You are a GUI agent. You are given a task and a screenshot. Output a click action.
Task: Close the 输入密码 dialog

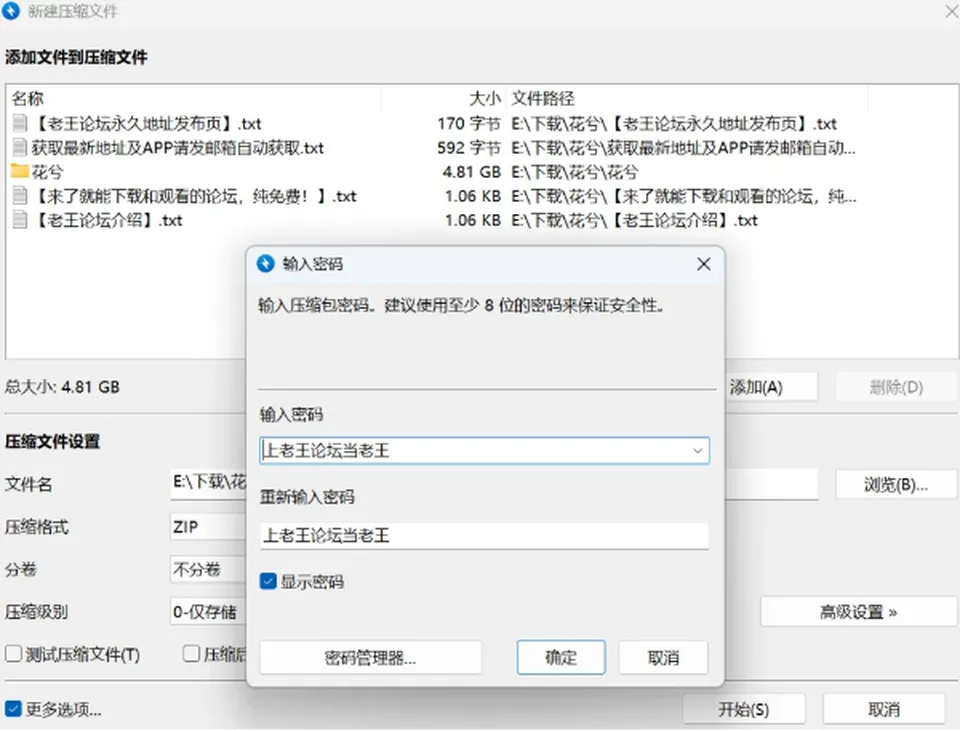(704, 264)
